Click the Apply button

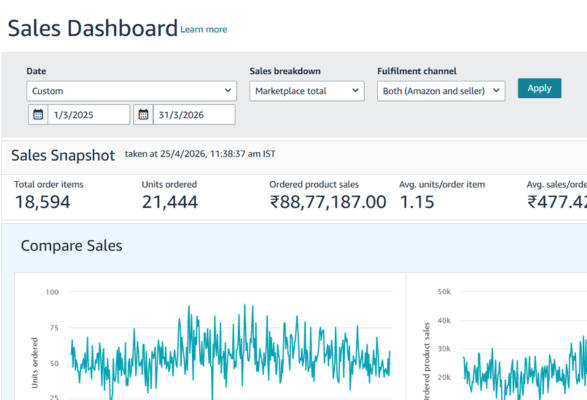click(x=539, y=88)
